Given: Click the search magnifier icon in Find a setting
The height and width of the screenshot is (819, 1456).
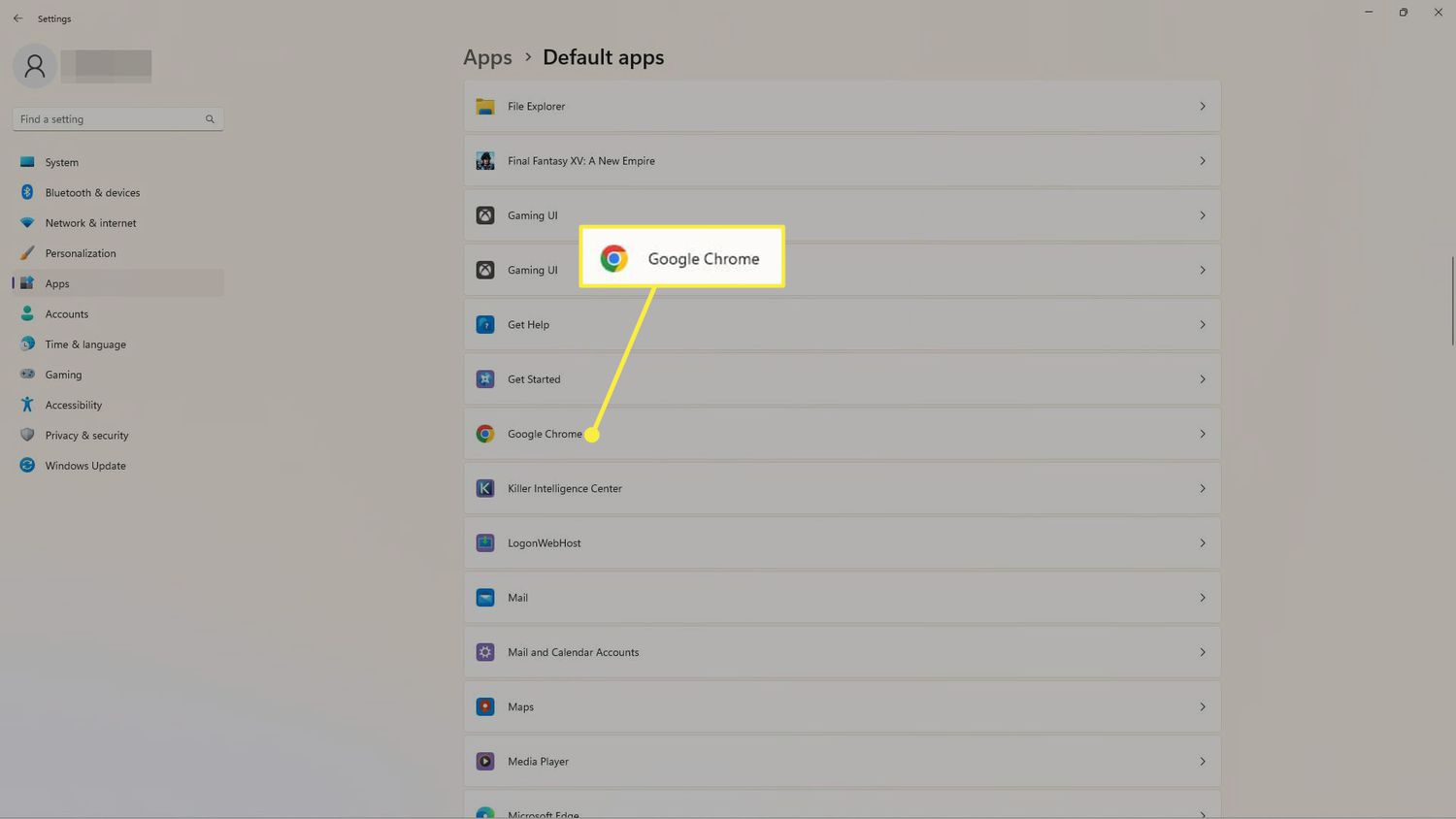Looking at the screenshot, I should coord(210,119).
